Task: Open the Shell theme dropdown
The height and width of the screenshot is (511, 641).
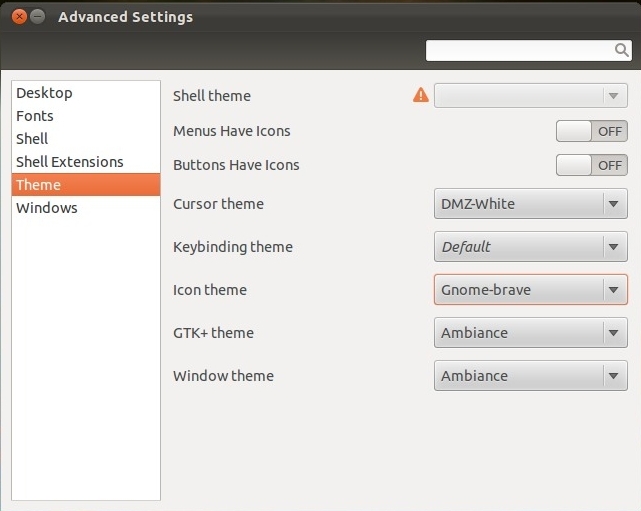Action: click(x=531, y=96)
